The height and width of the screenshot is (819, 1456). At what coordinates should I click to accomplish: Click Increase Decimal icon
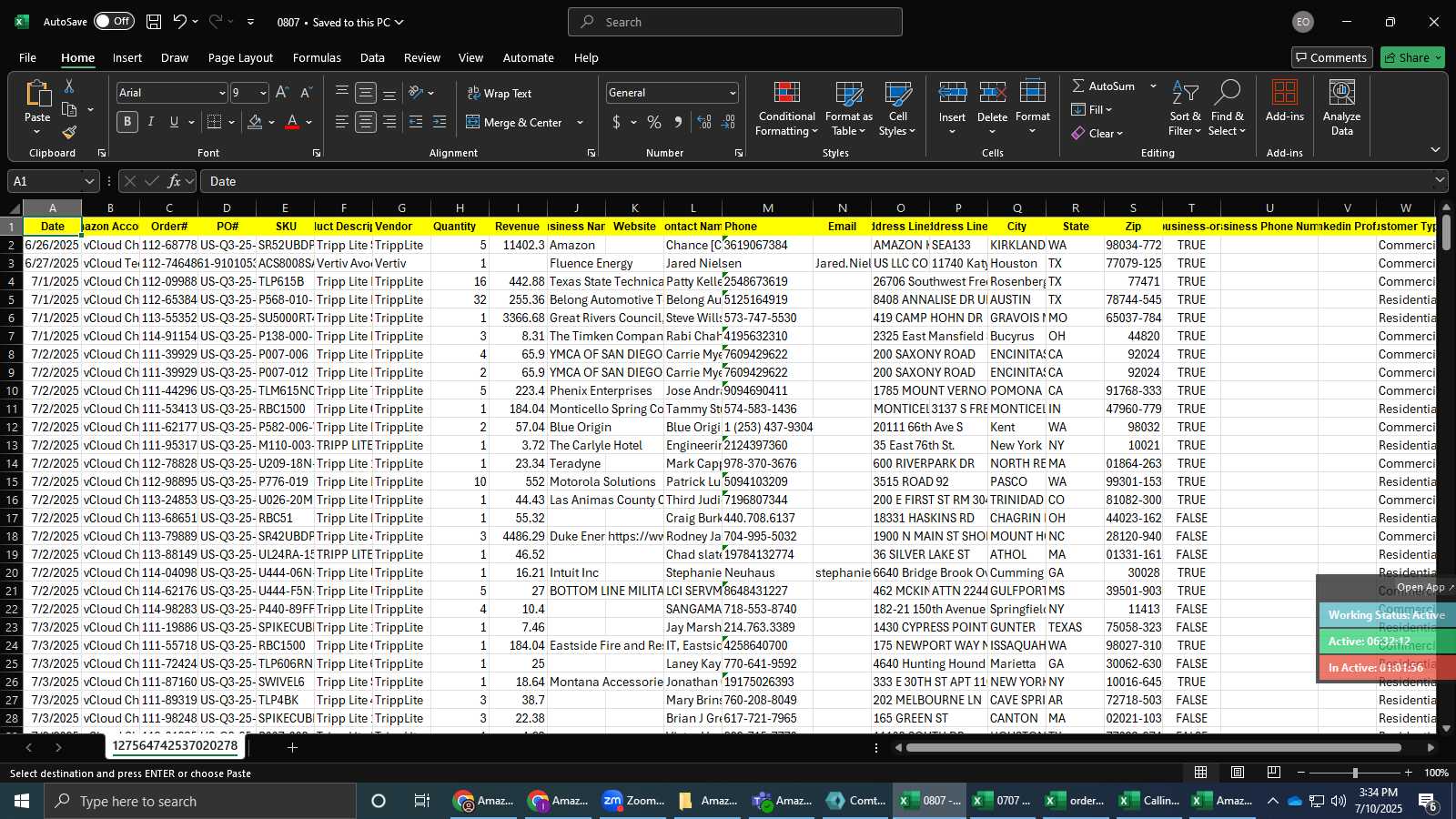point(704,122)
